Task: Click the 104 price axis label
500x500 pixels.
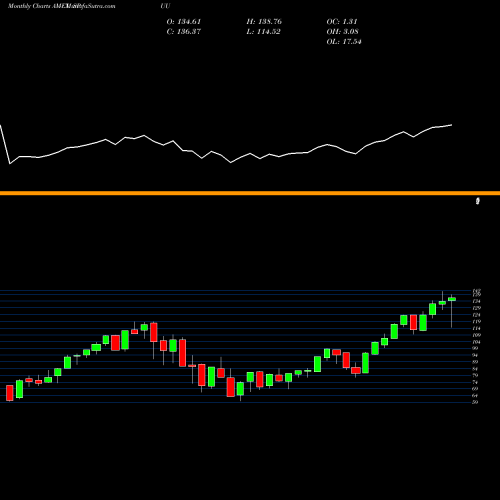Action: (x=476, y=342)
